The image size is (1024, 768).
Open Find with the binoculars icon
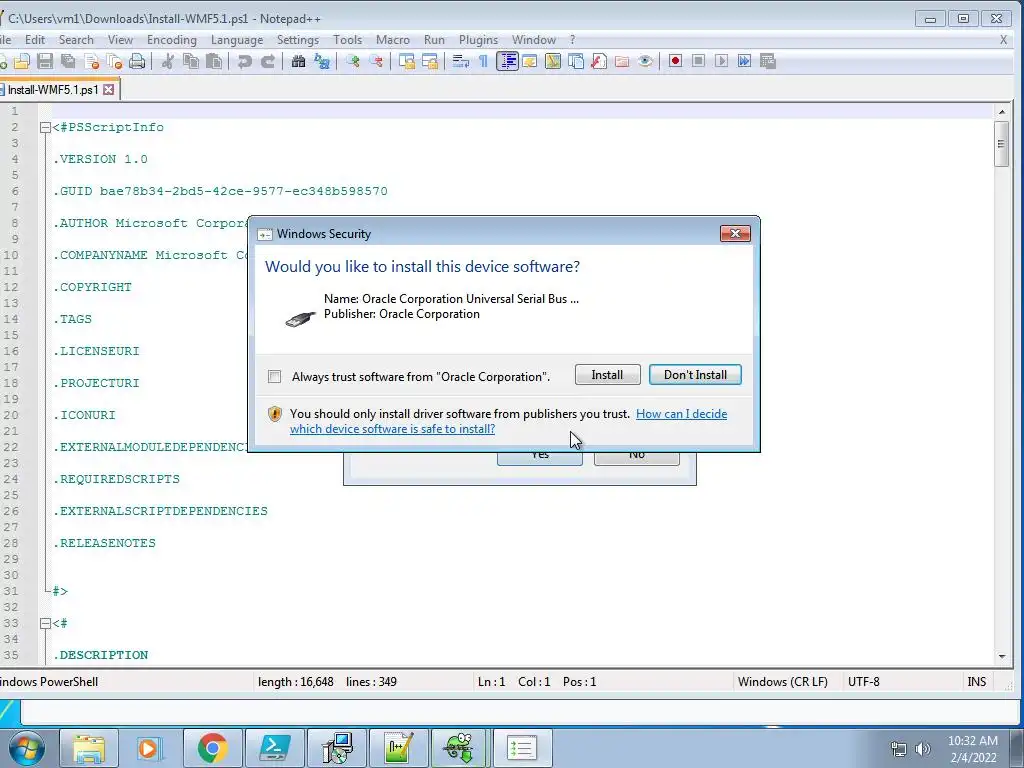pos(298,61)
